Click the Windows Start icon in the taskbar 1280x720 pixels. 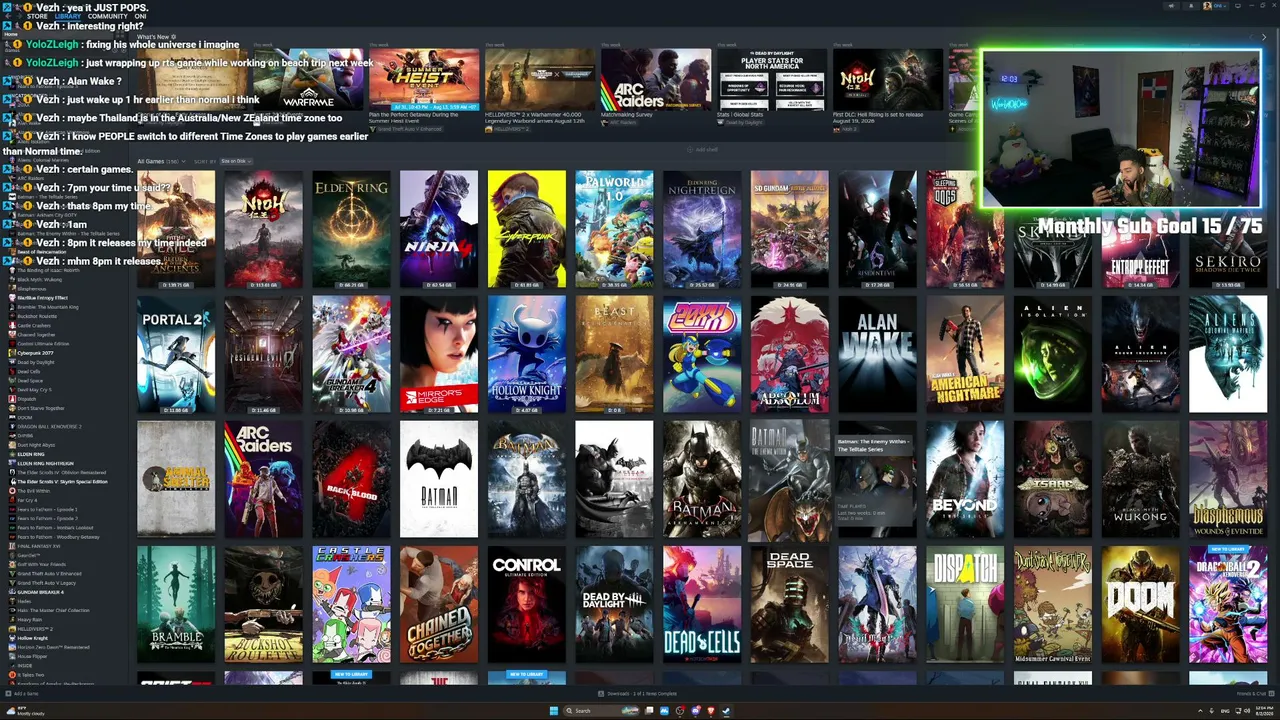click(x=553, y=711)
